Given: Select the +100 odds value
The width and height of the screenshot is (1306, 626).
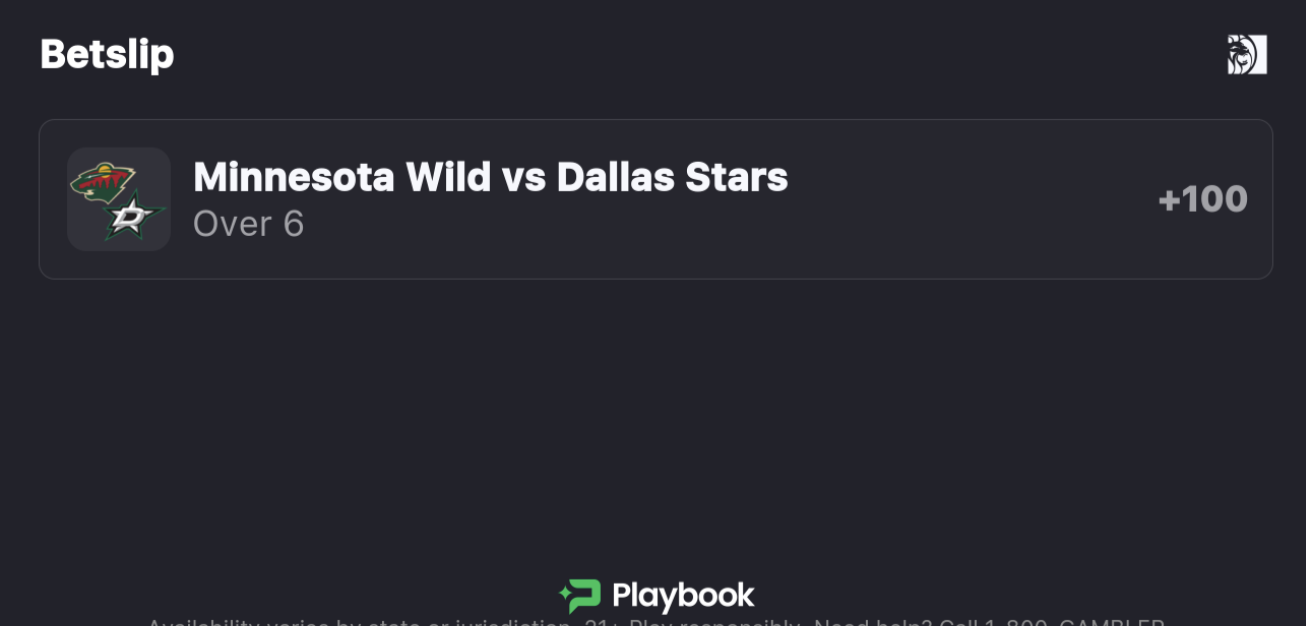Looking at the screenshot, I should pyautogui.click(x=1202, y=199).
